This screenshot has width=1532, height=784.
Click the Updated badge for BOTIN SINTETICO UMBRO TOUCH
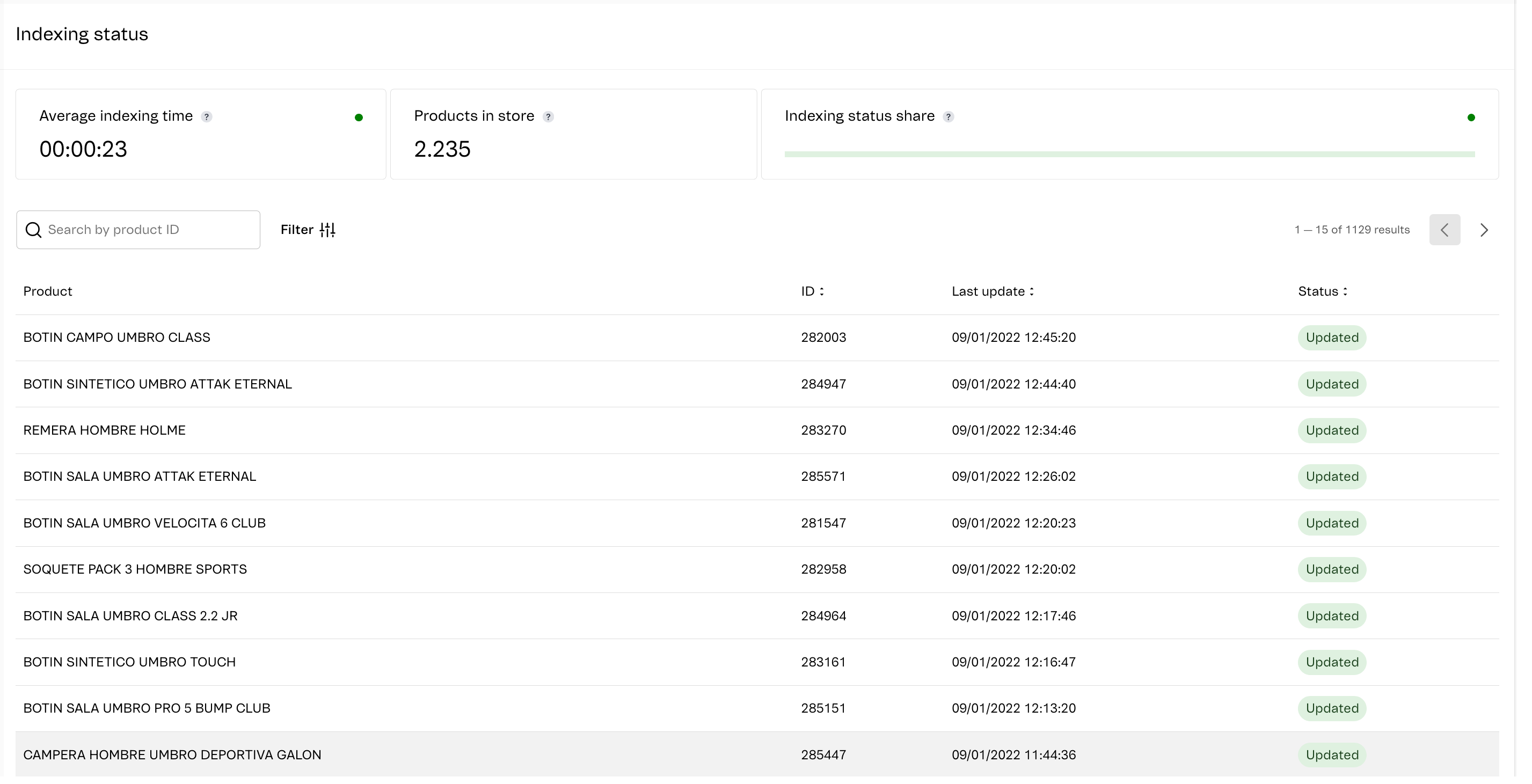(x=1332, y=662)
